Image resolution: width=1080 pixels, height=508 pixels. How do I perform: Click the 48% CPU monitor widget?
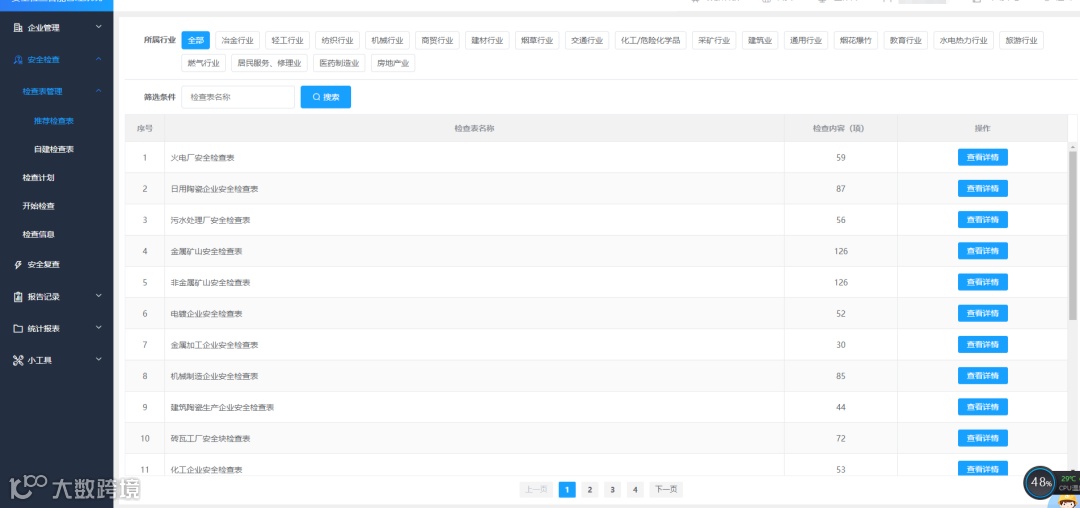click(1040, 483)
